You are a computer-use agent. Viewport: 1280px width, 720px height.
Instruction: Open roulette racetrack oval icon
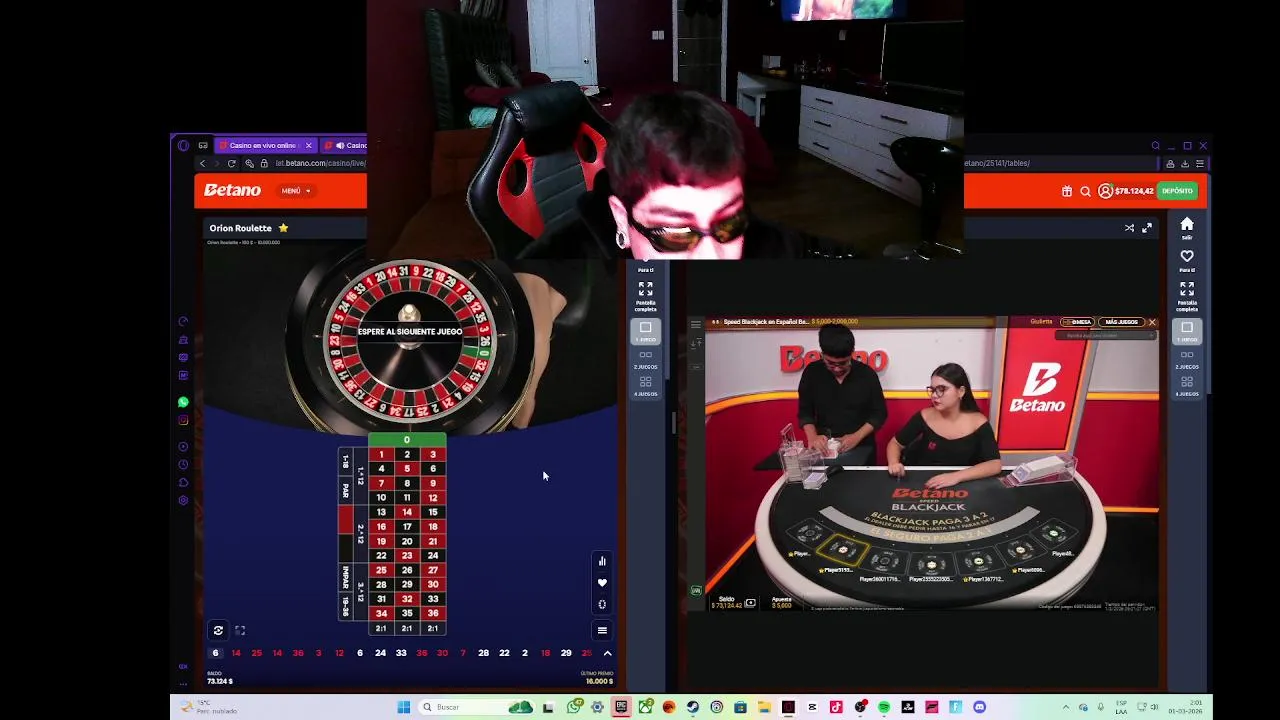coord(602,604)
